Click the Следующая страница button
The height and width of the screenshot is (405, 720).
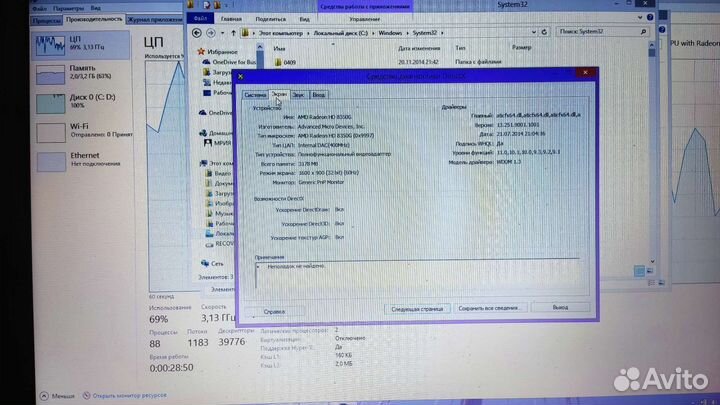418,310
